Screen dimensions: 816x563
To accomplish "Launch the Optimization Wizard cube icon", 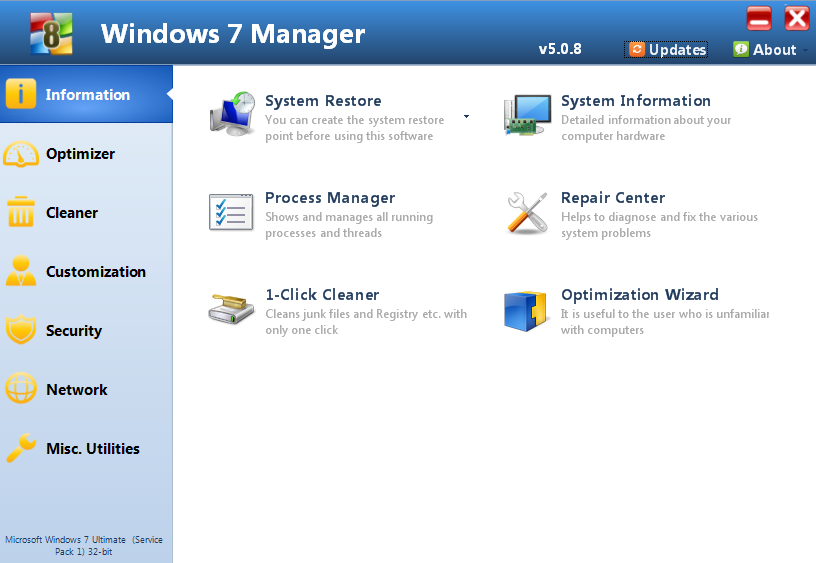I will point(527,310).
